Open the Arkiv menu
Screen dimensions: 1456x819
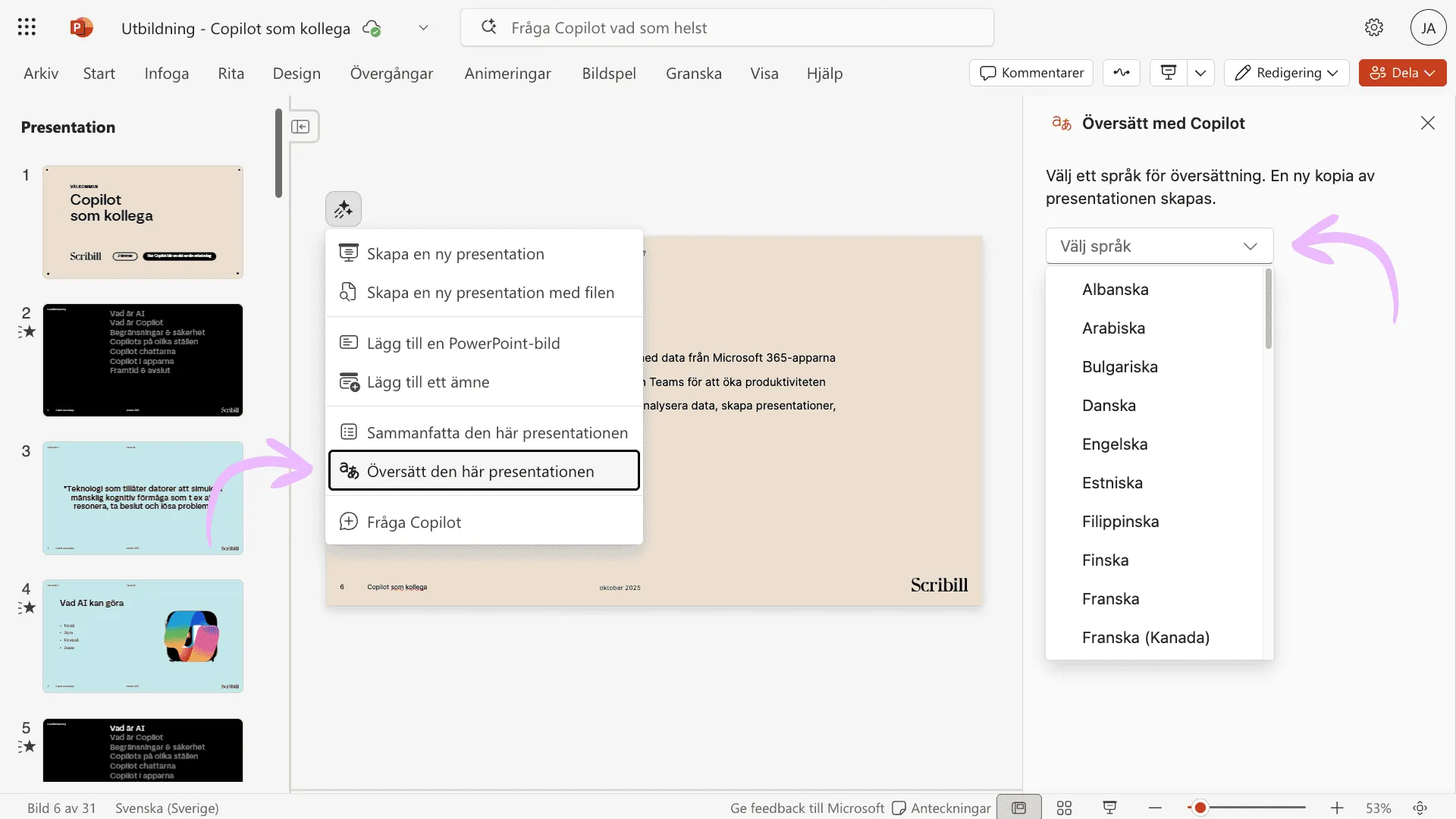[x=41, y=74]
